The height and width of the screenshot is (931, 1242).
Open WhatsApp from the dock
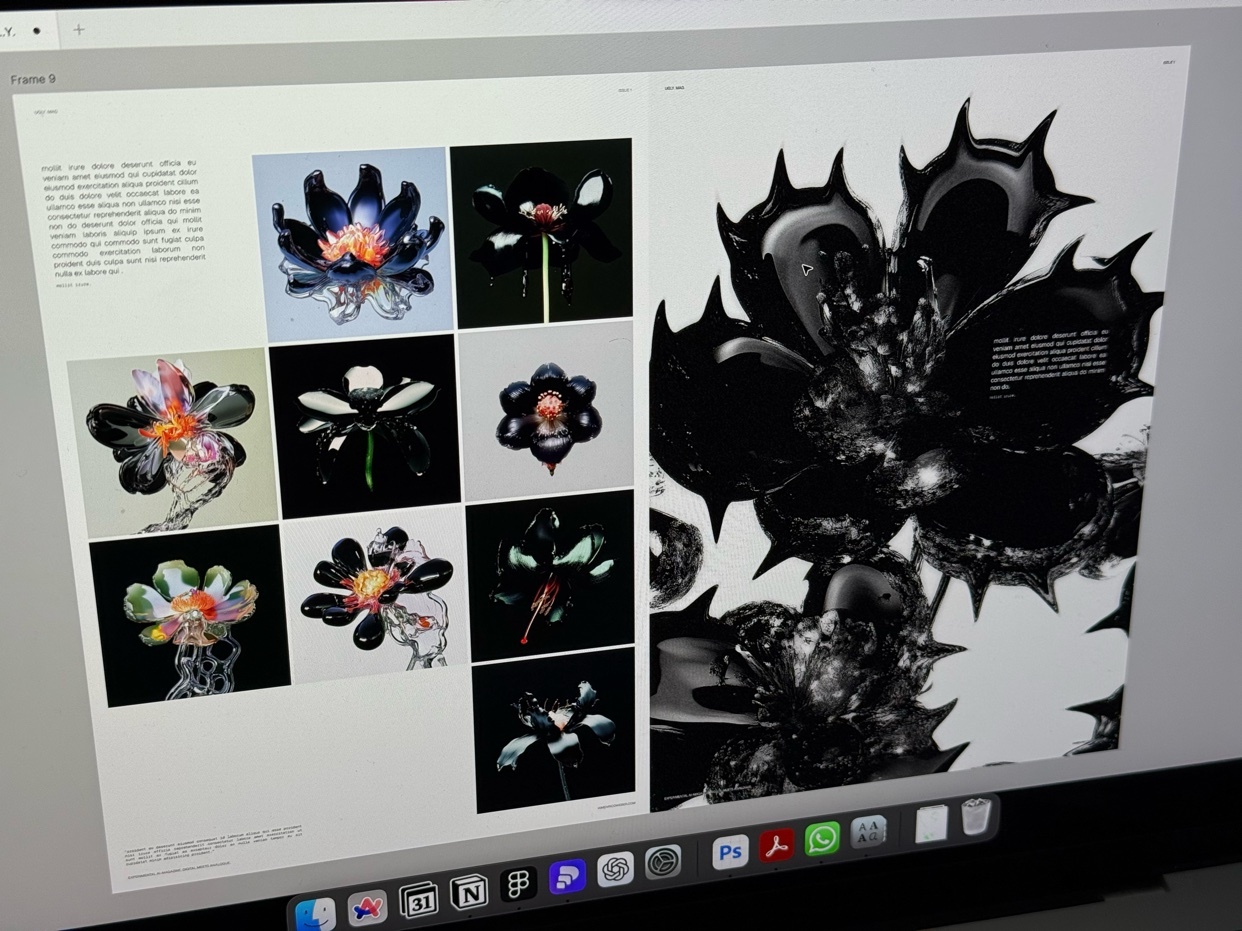822,838
